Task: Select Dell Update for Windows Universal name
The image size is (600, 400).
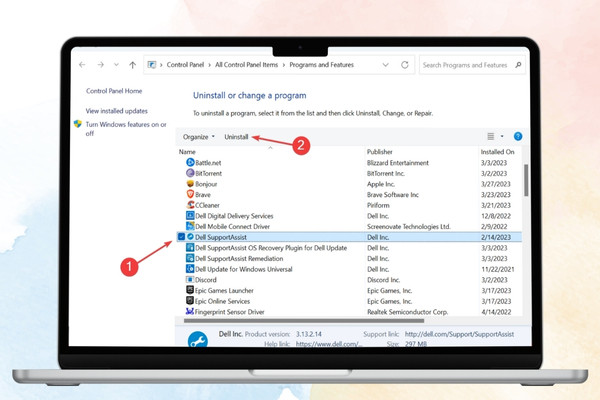Action: tap(244, 269)
